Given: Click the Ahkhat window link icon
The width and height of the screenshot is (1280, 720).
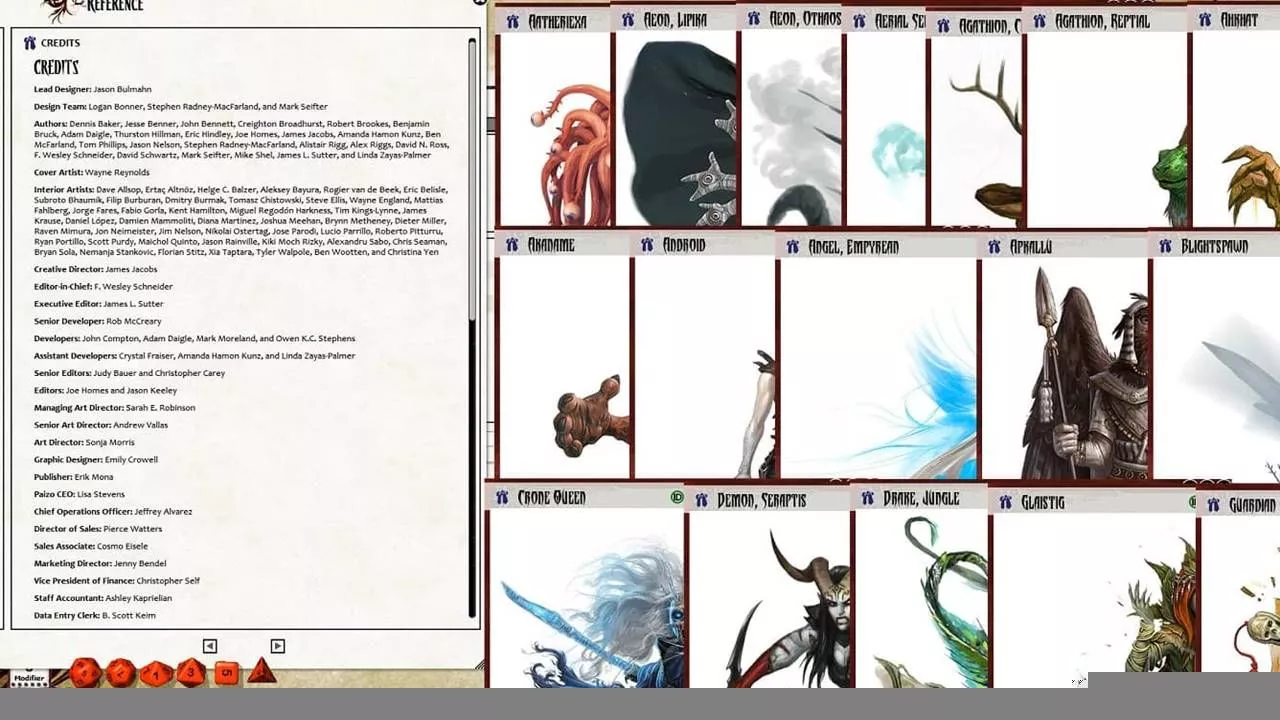Looking at the screenshot, I should [1207, 20].
